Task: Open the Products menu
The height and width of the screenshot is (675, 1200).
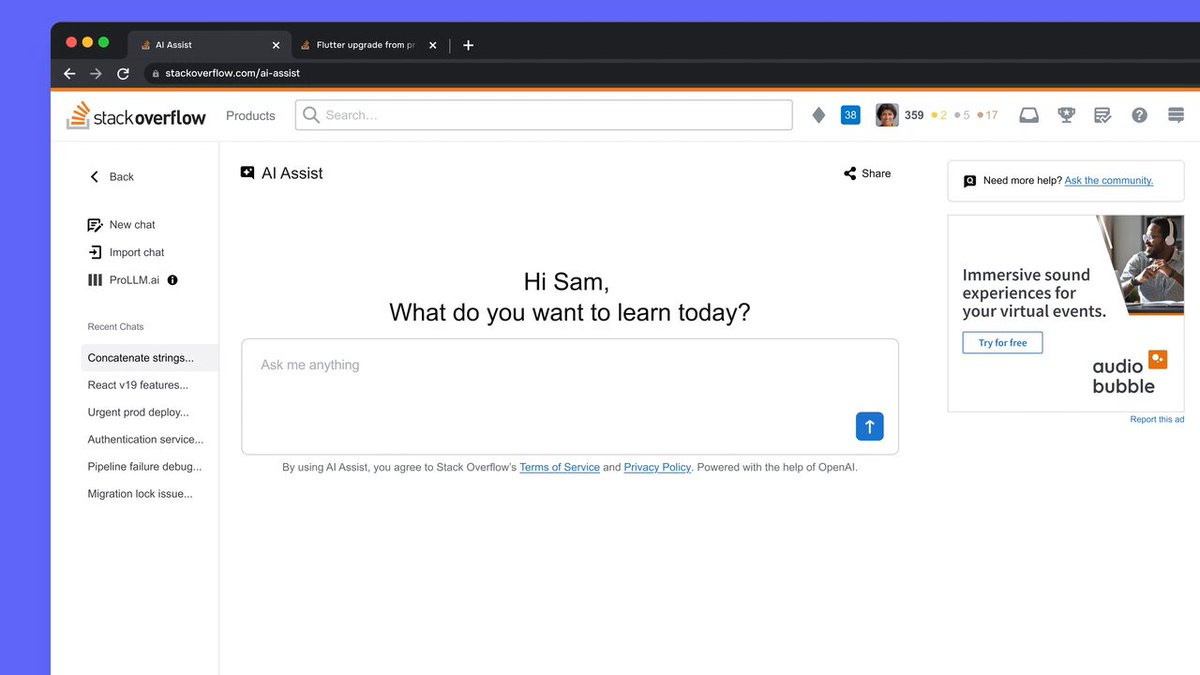Action: 250,116
